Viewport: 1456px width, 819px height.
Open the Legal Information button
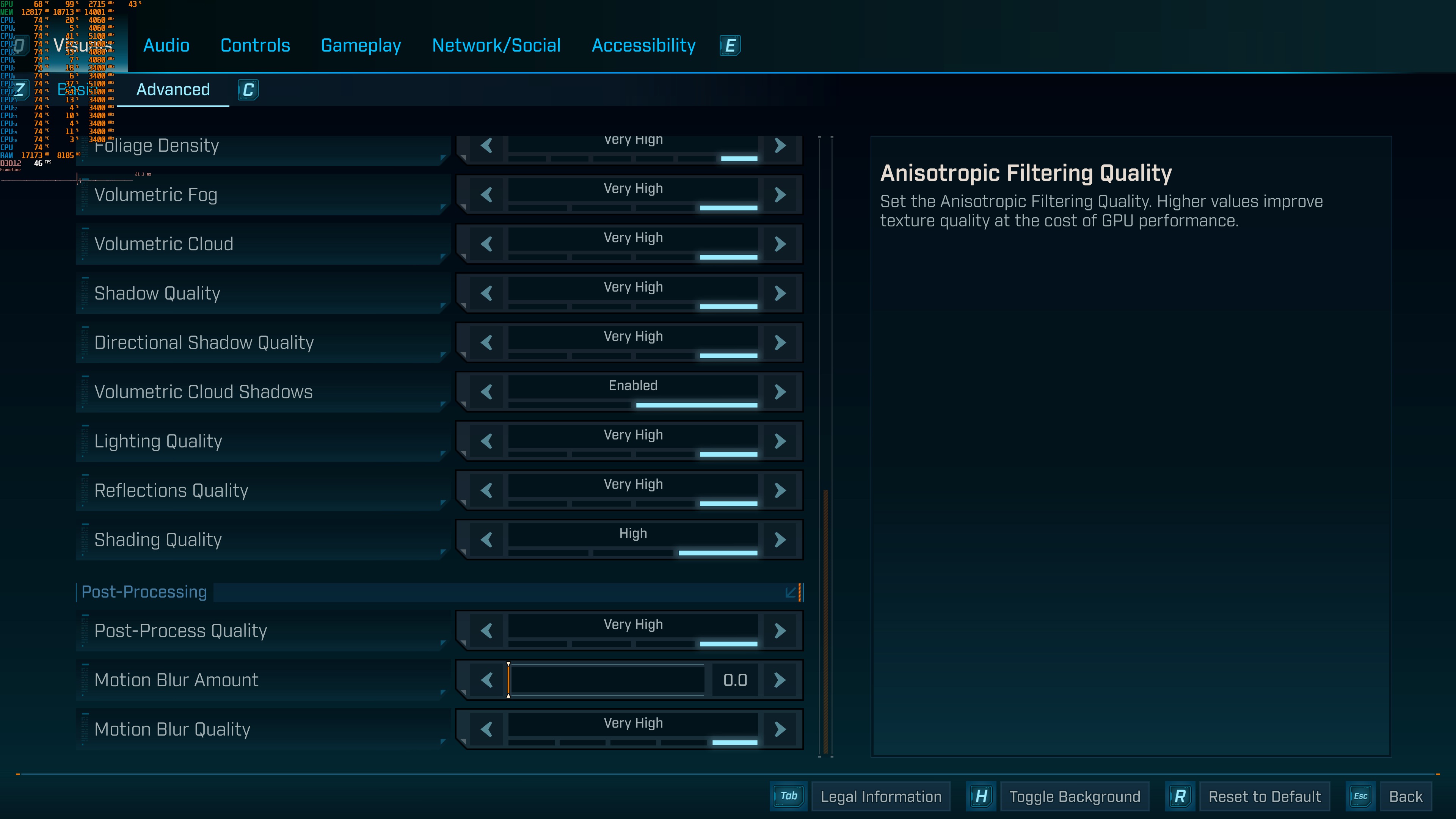(x=880, y=796)
